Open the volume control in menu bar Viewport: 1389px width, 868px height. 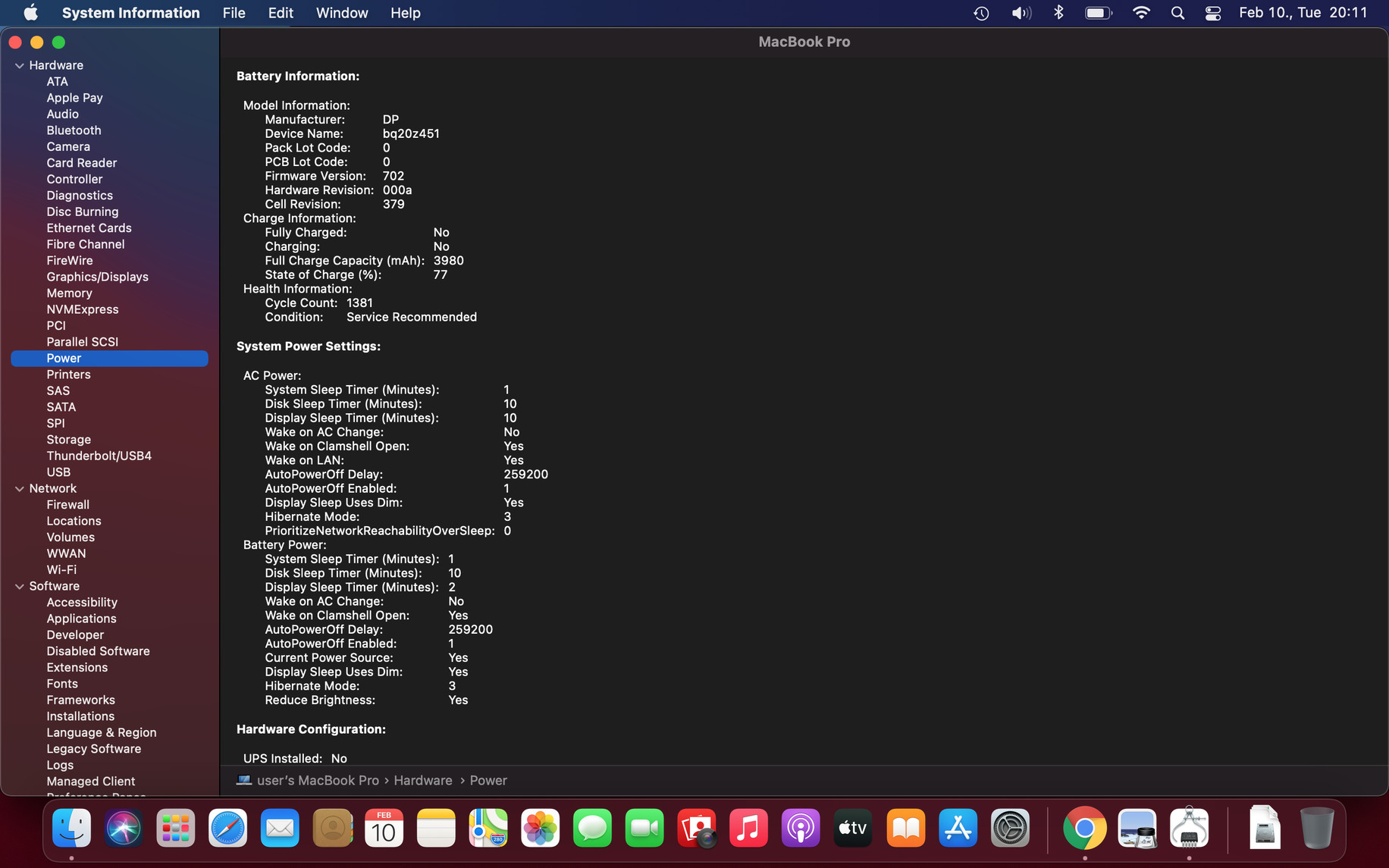1021,13
